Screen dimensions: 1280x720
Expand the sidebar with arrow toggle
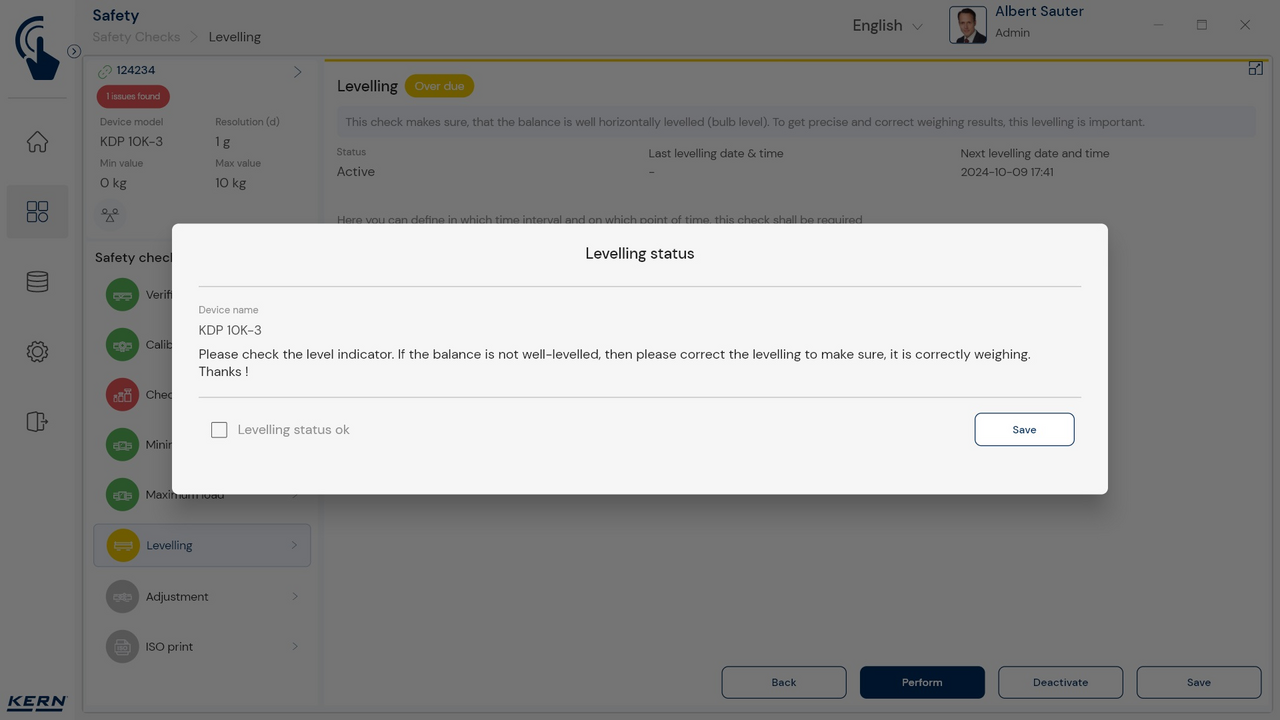point(74,51)
